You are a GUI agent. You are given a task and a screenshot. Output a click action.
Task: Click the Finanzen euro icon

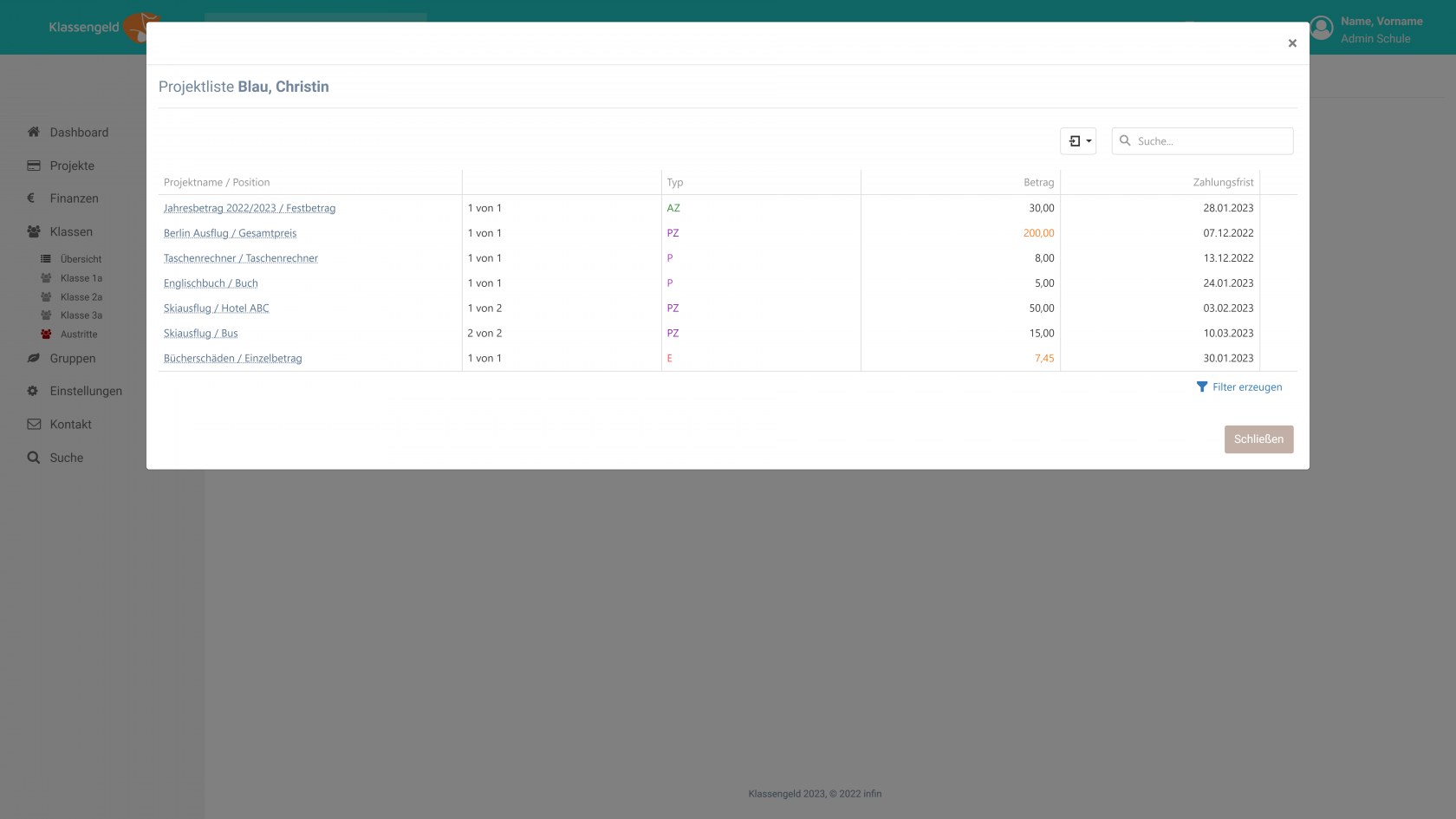[x=31, y=198]
